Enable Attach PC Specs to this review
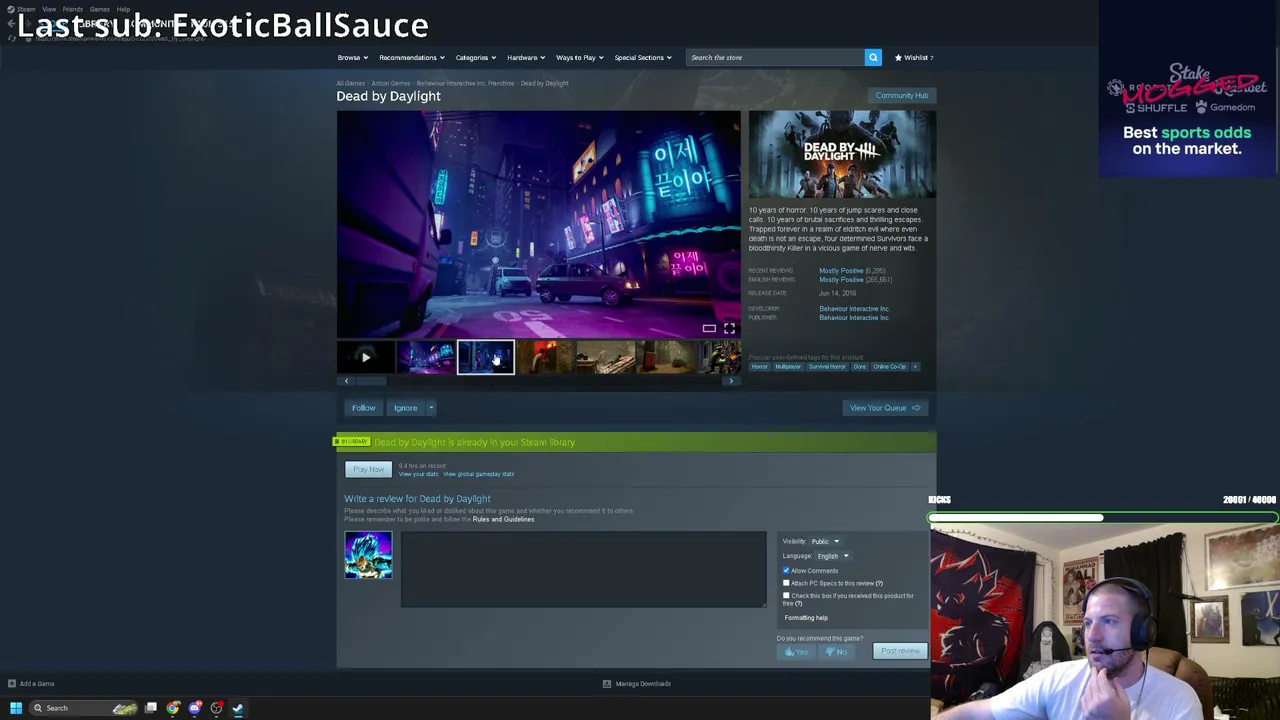The width and height of the screenshot is (1280, 720). [786, 583]
